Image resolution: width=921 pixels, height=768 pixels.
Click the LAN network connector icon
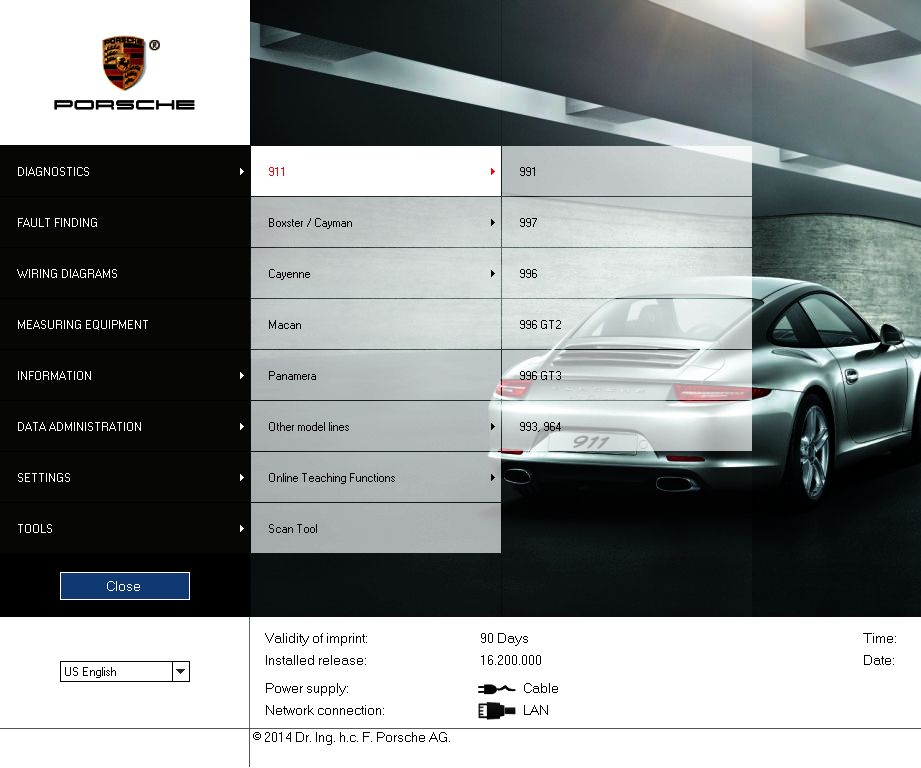[497, 710]
